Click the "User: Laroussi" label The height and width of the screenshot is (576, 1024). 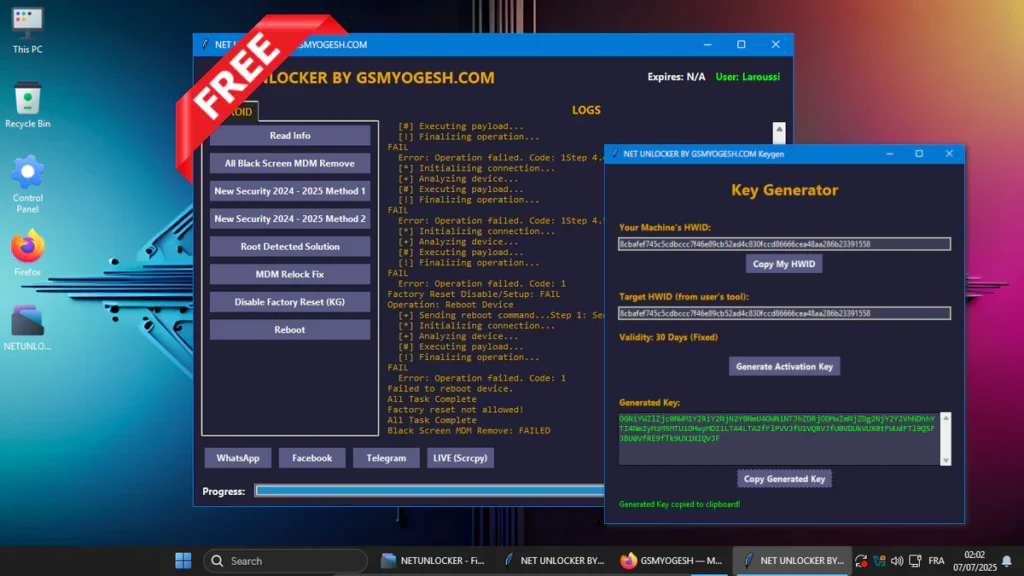click(x=748, y=77)
